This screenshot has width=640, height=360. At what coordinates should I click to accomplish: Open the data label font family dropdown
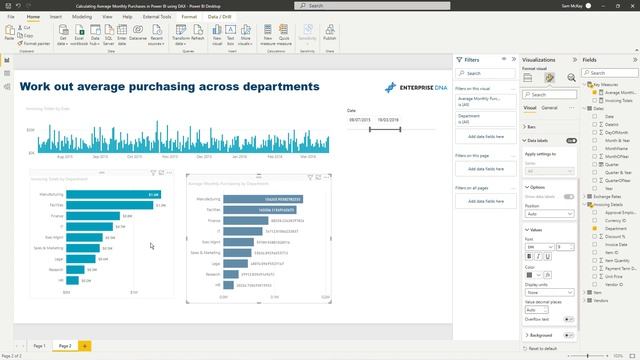(x=539, y=247)
